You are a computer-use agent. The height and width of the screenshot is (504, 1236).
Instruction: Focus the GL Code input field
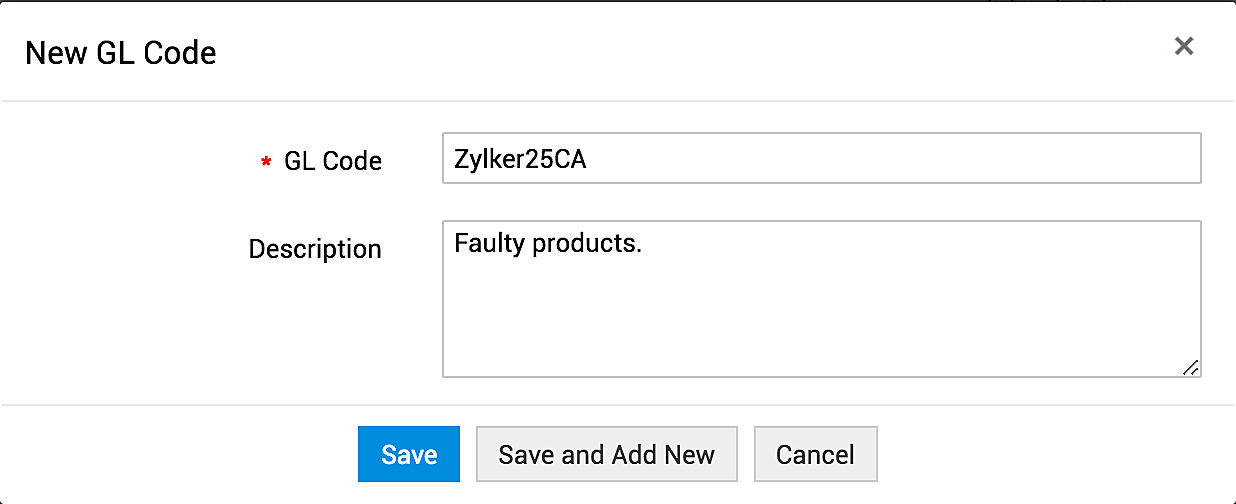click(820, 159)
